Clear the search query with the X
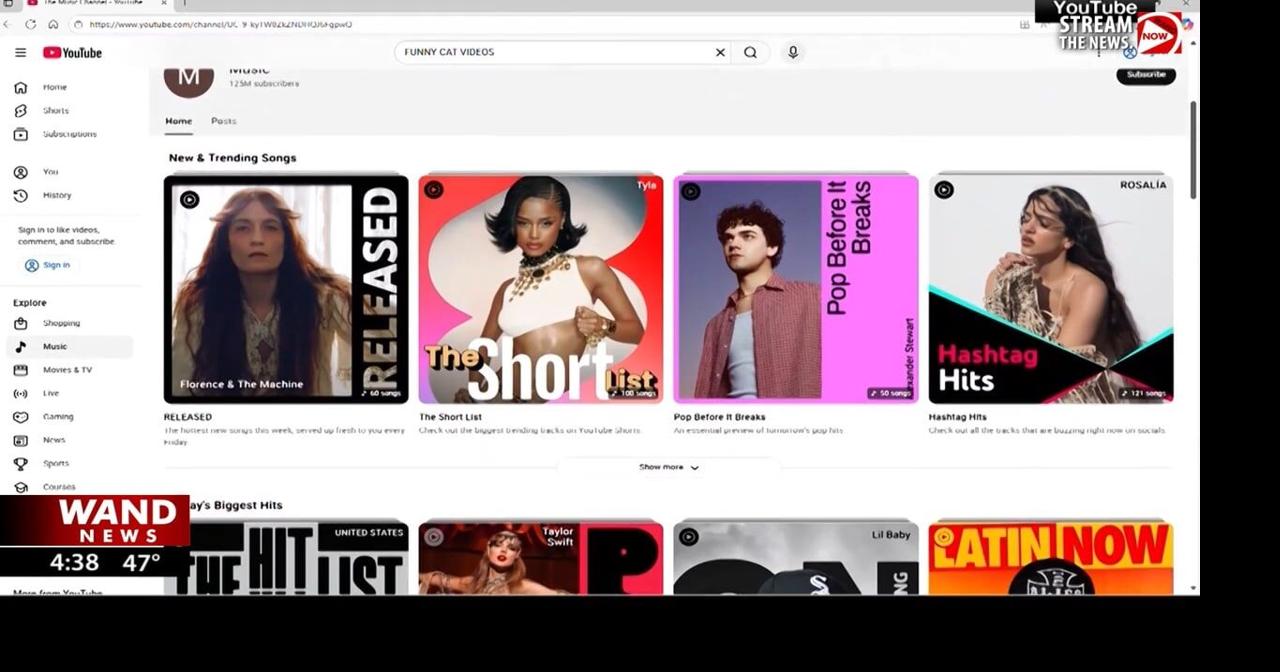Screen dimensions: 1280x672 719,52
